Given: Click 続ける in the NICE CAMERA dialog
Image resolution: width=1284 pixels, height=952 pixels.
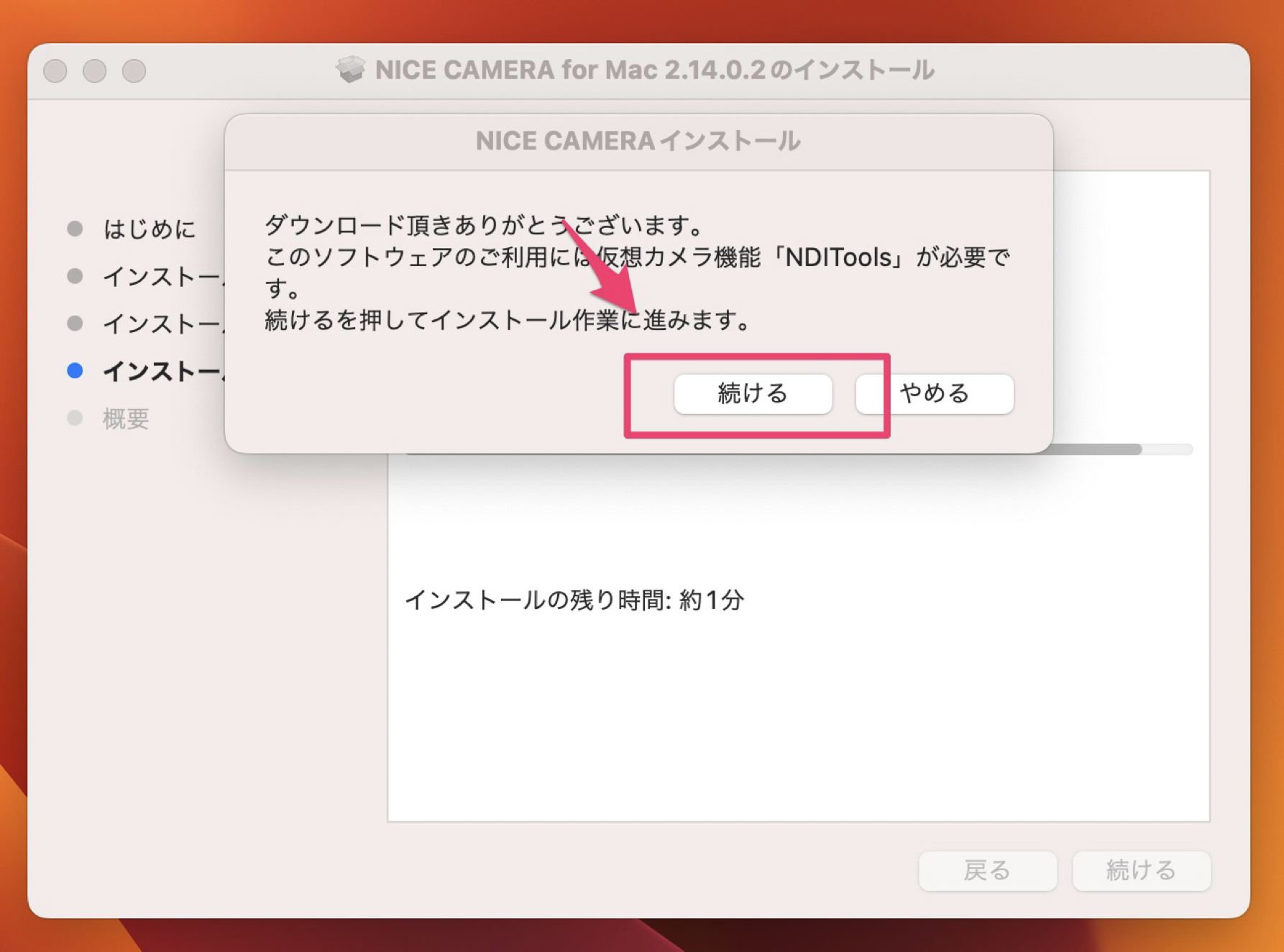Looking at the screenshot, I should pyautogui.click(x=753, y=393).
